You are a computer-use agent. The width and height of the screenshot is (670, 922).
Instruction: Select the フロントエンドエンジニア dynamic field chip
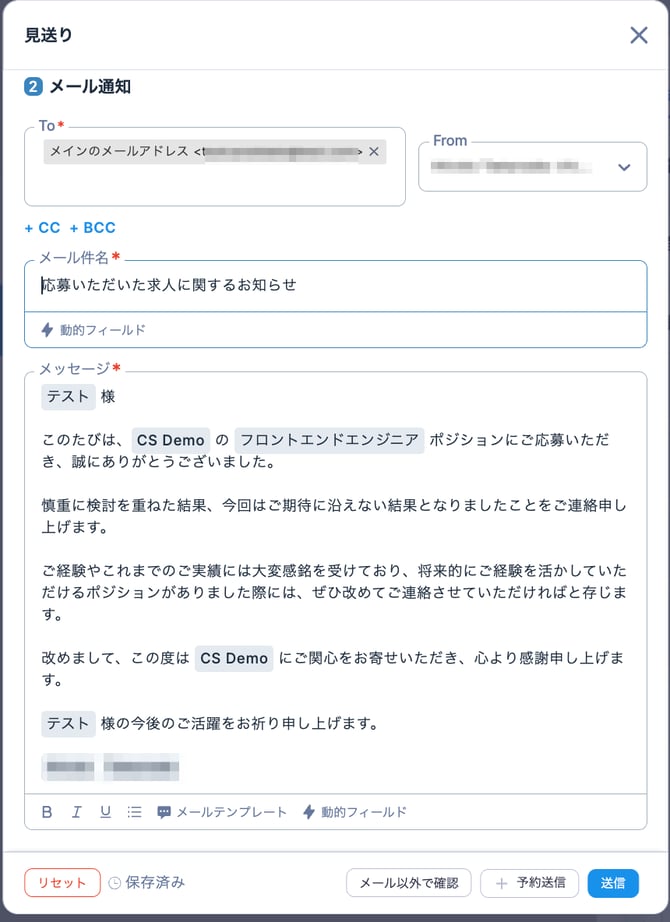330,441
